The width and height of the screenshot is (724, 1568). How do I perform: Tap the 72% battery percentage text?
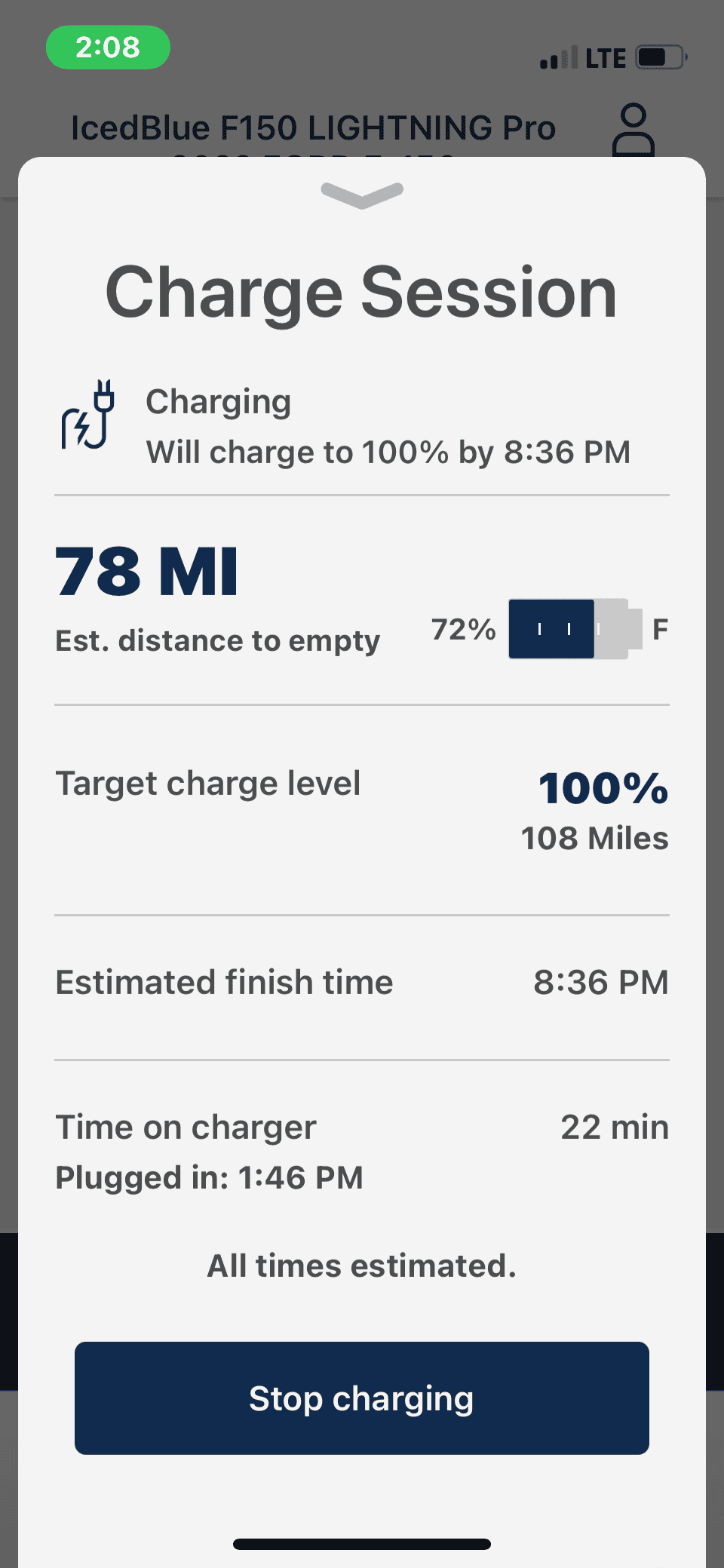point(463,629)
